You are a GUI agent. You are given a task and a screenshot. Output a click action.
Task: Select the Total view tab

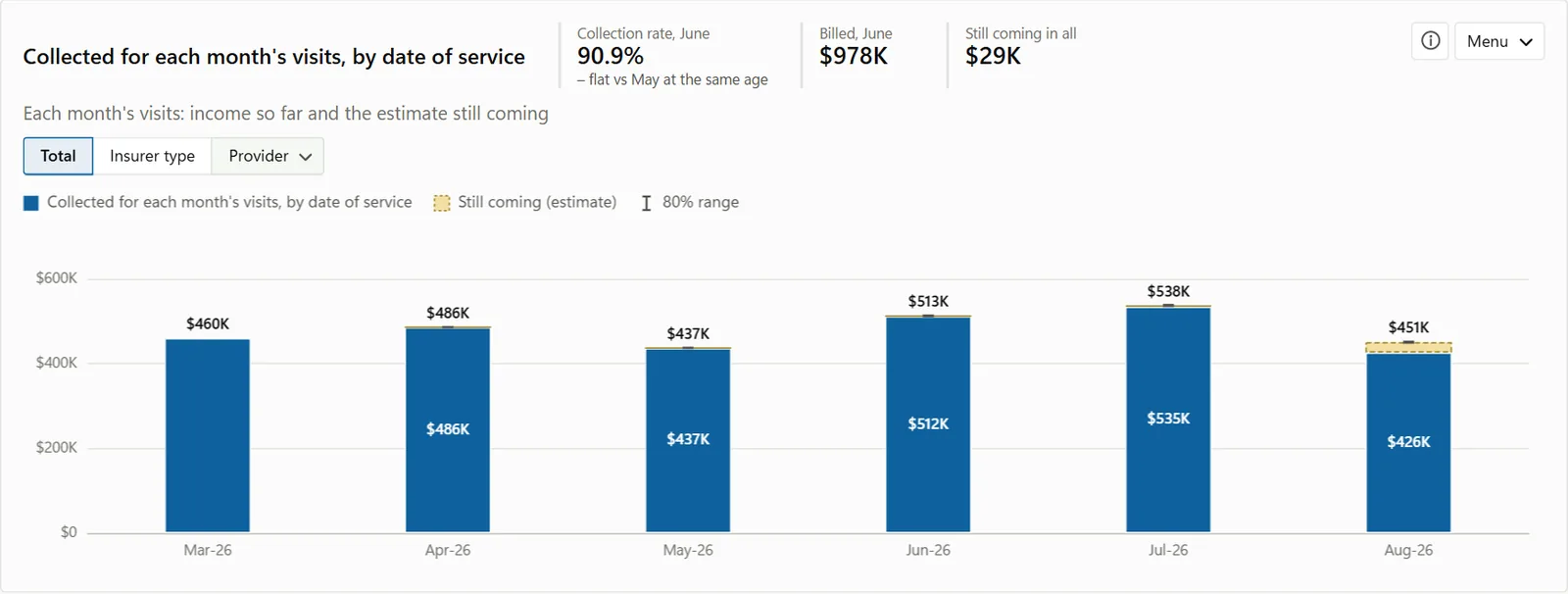click(x=58, y=156)
